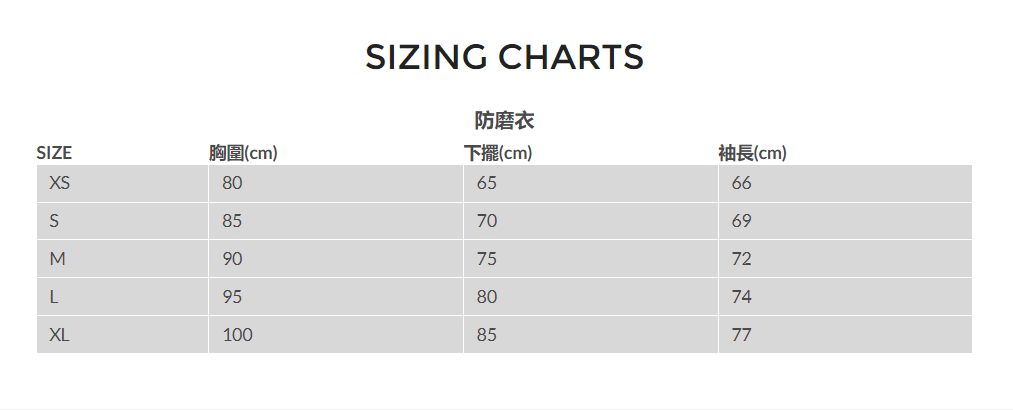Select the 防磨衣 table title
1013x410 pixels.
tap(505, 121)
